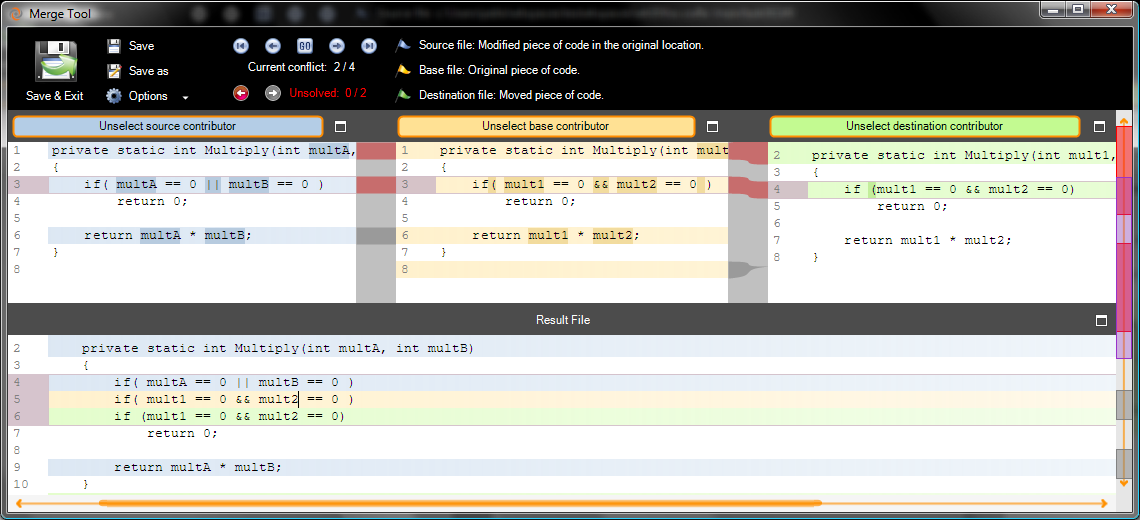Go to next unsolved conflict gray arrow
Screen dimensions: 1140x520
[273, 92]
